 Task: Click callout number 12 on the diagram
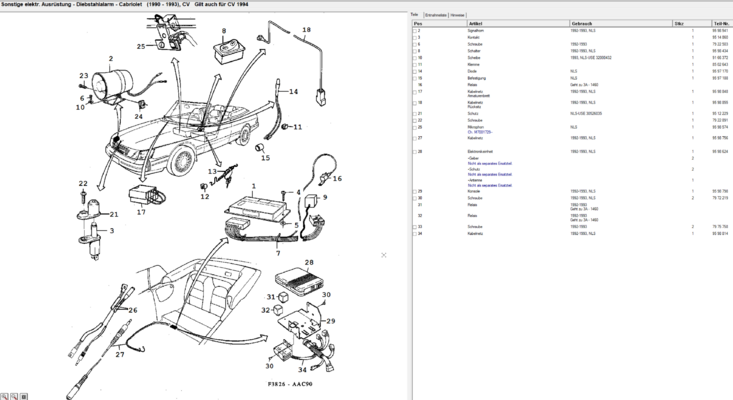coord(205,197)
